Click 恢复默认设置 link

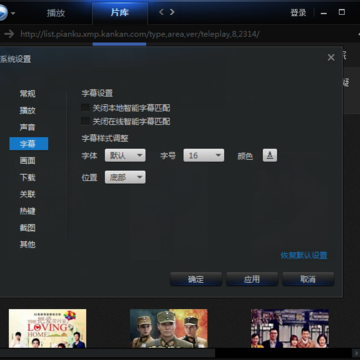tap(304, 255)
